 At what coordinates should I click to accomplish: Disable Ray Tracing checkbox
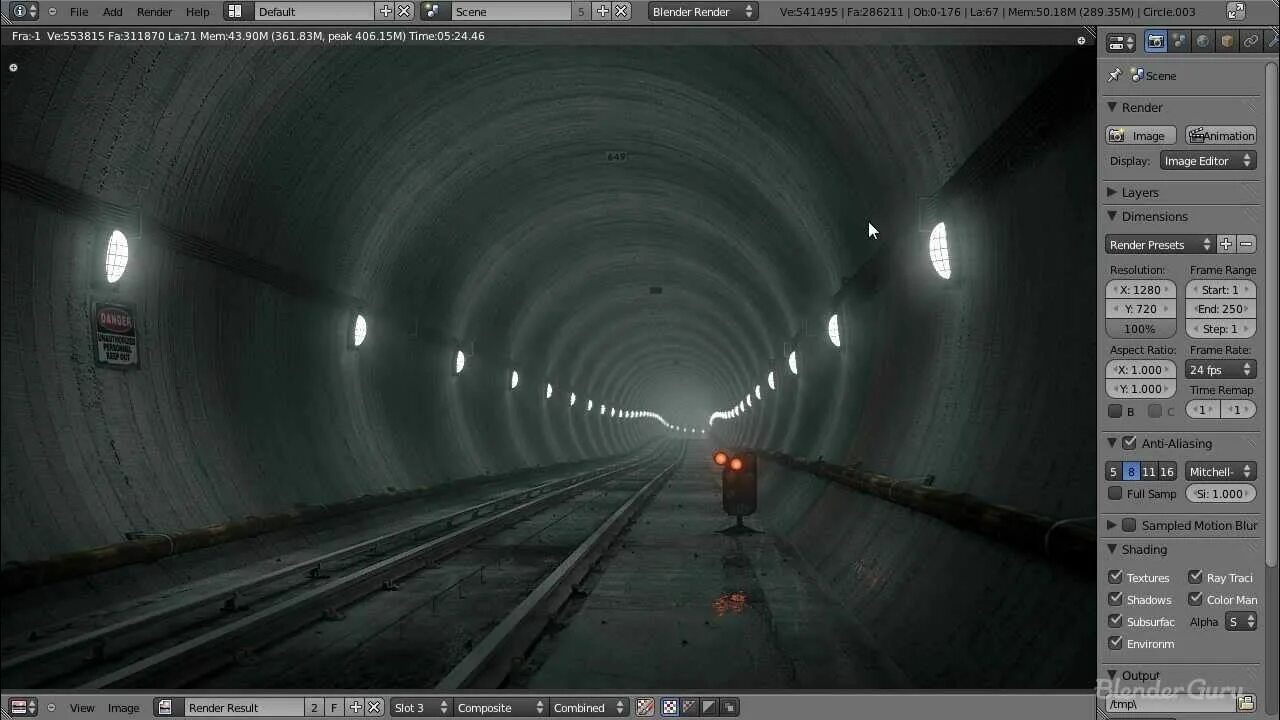(x=1195, y=577)
